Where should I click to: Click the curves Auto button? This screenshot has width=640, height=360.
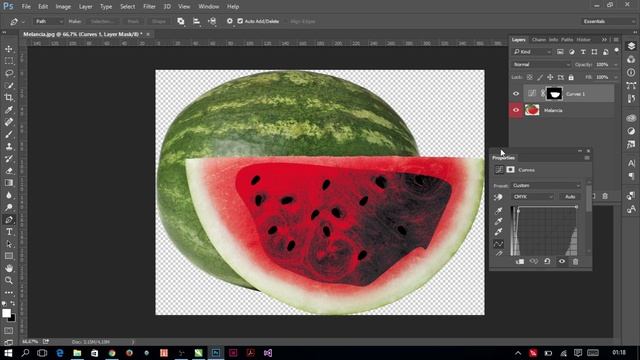(x=570, y=197)
